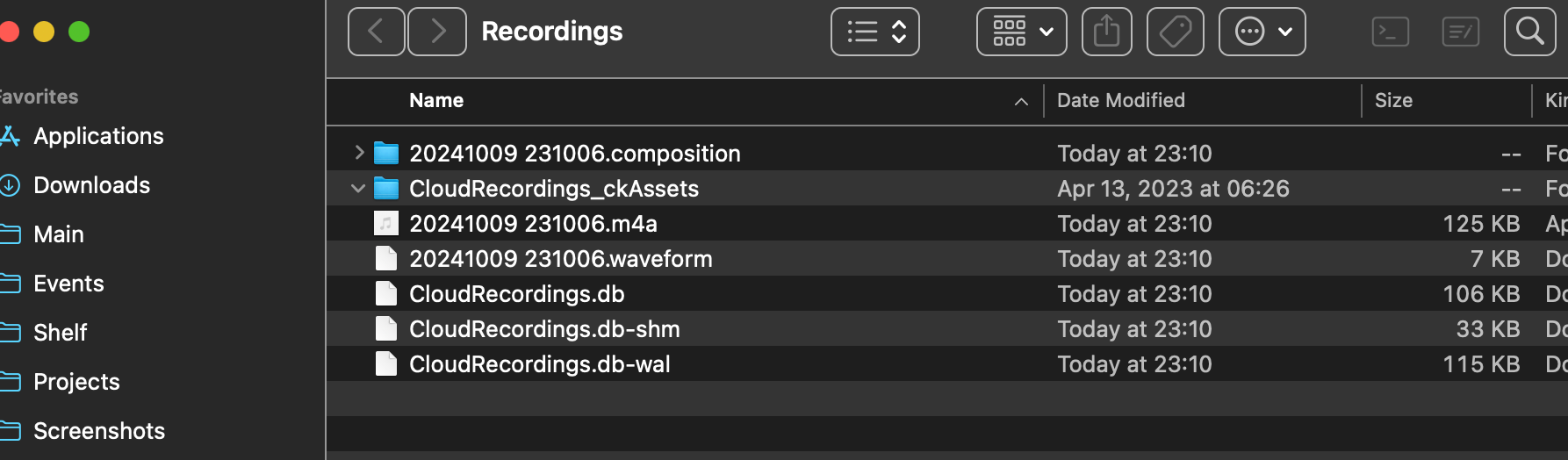Viewport: 1568px width, 460px height.
Task: Open the Screenshots sidebar folder
Action: coord(98,431)
